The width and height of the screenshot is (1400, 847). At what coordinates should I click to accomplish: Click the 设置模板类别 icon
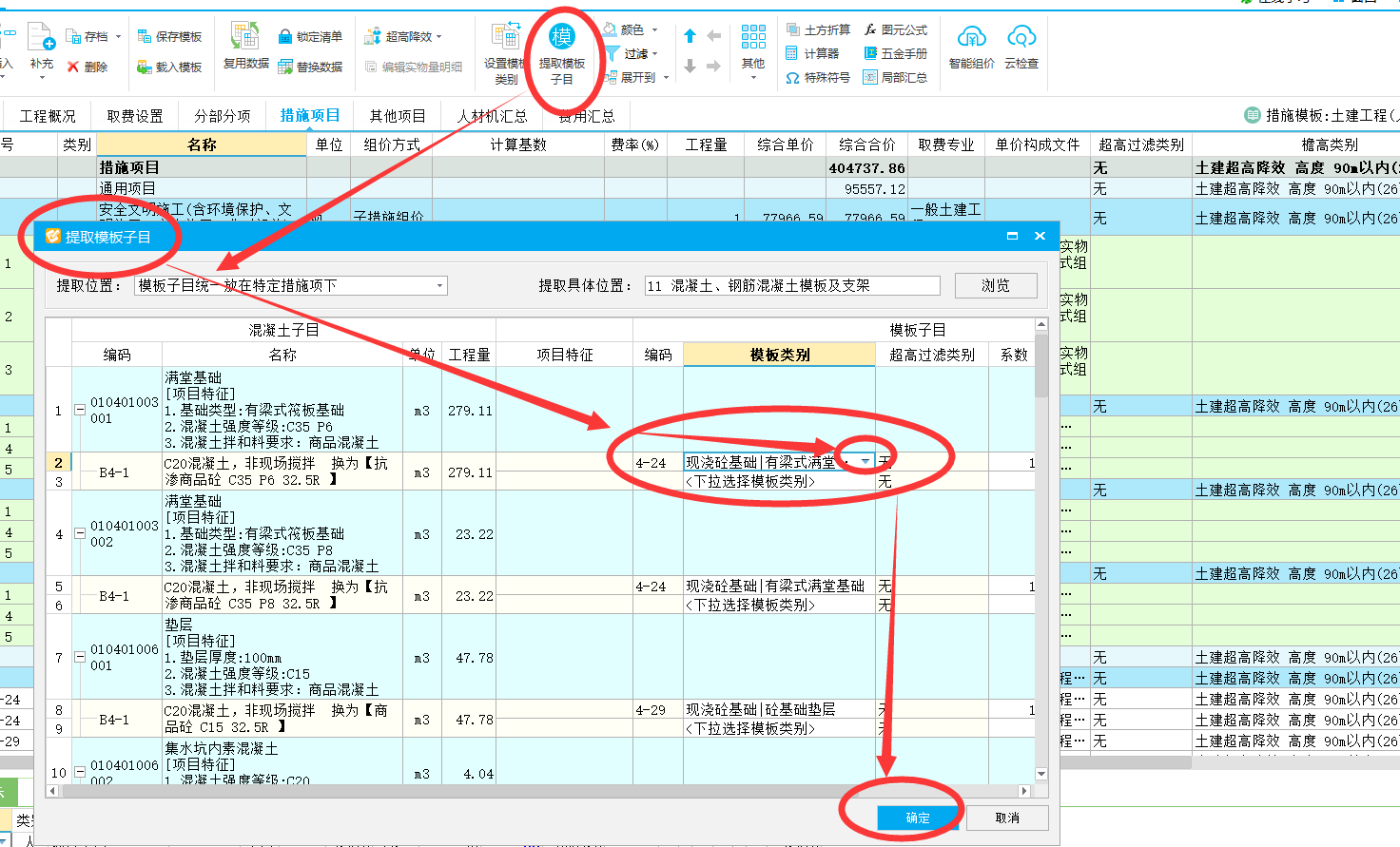coord(505,37)
